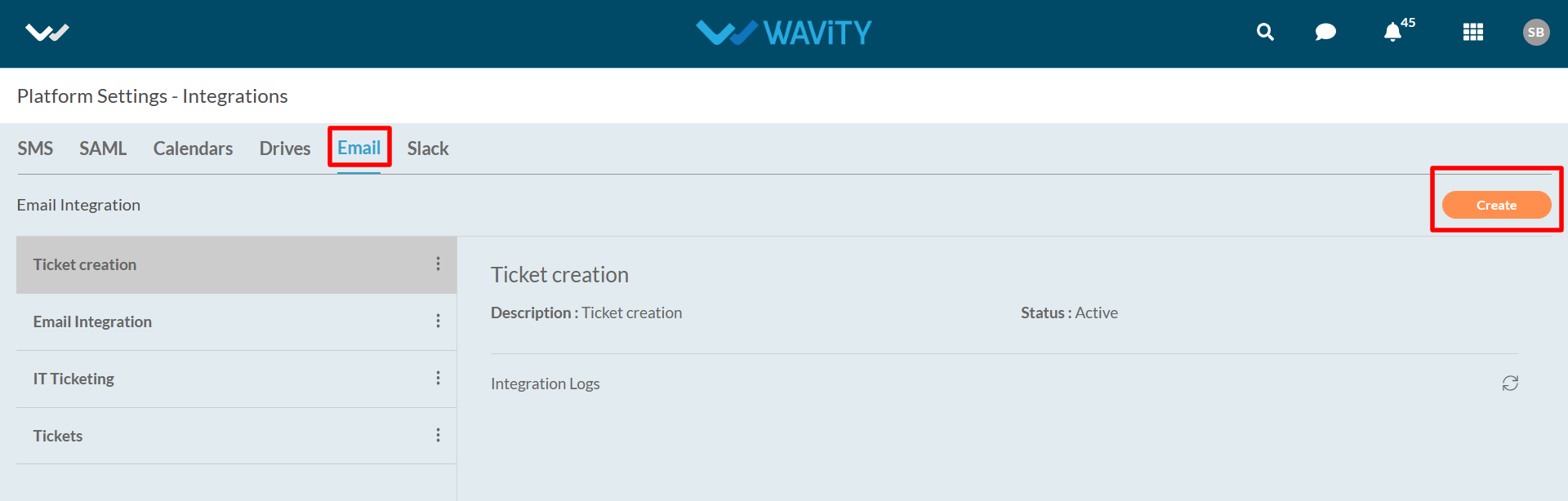Open the apps grid icon
This screenshot has height=501, width=1568.
pos(1473,32)
